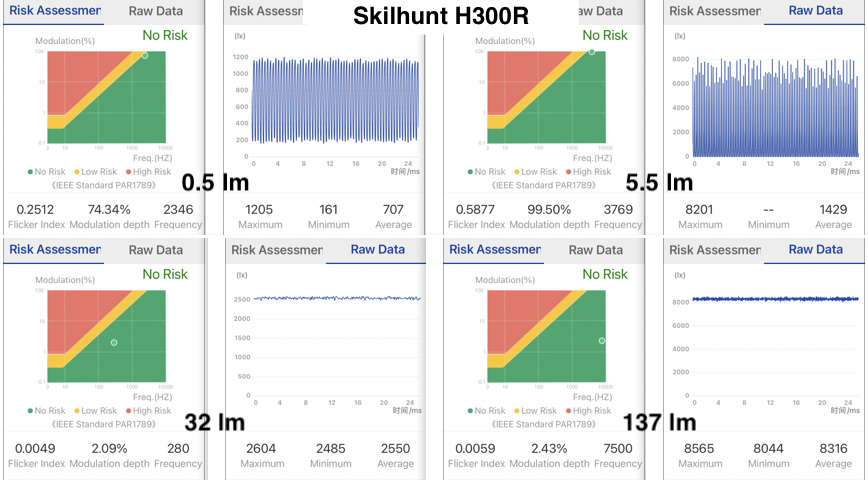Tap data point at top of 5.5 lm chart
Image resolution: width=868 pixels, height=480 pixels.
tap(591, 52)
